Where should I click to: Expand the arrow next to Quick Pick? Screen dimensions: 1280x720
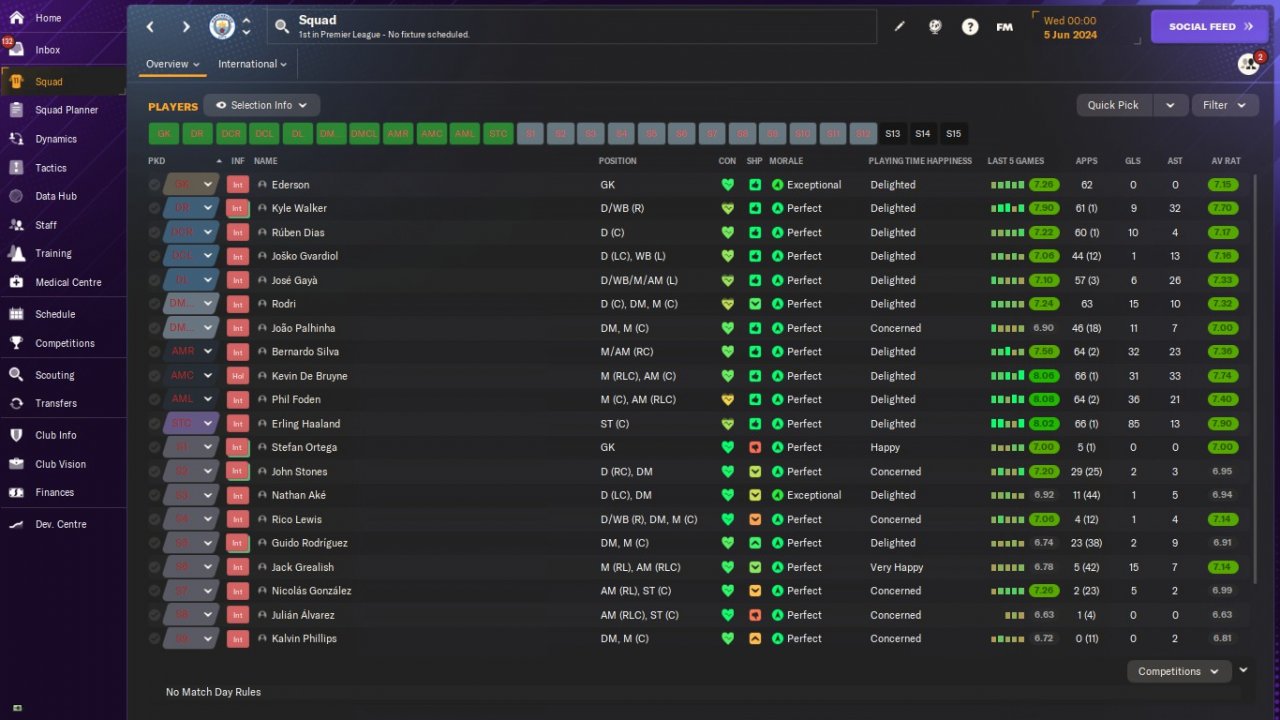(1171, 105)
